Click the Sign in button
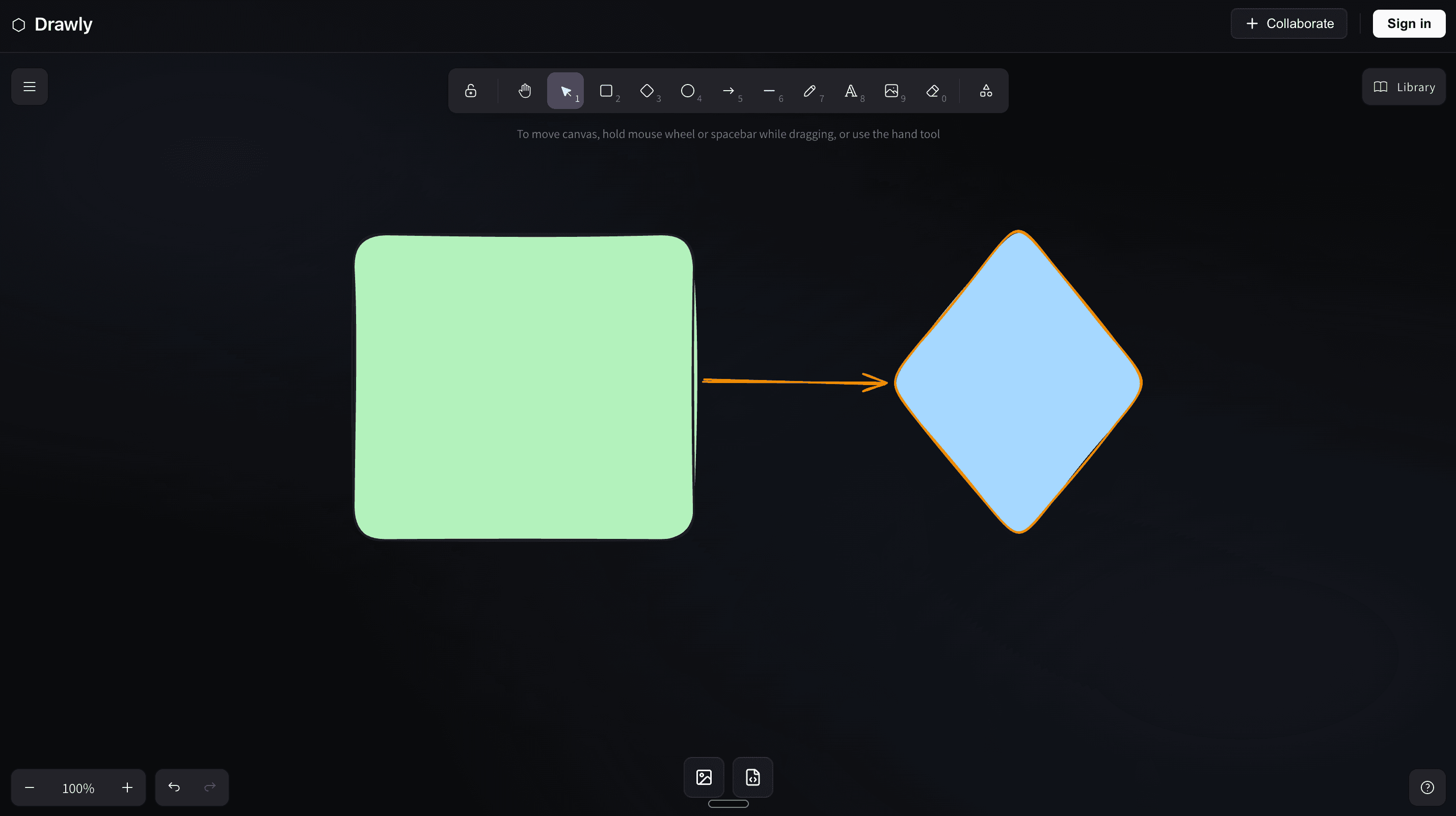The height and width of the screenshot is (816, 1456). point(1409,23)
